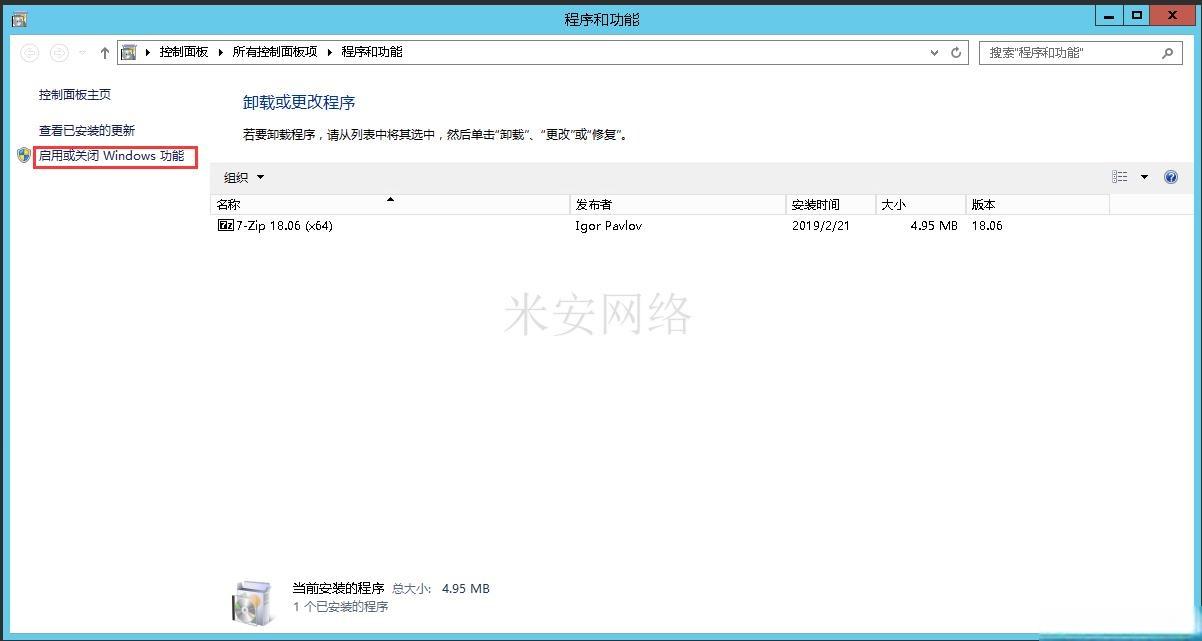Viewport: 1202px width, 641px height.
Task: Open 控制面板主页 link
Action: [75, 95]
